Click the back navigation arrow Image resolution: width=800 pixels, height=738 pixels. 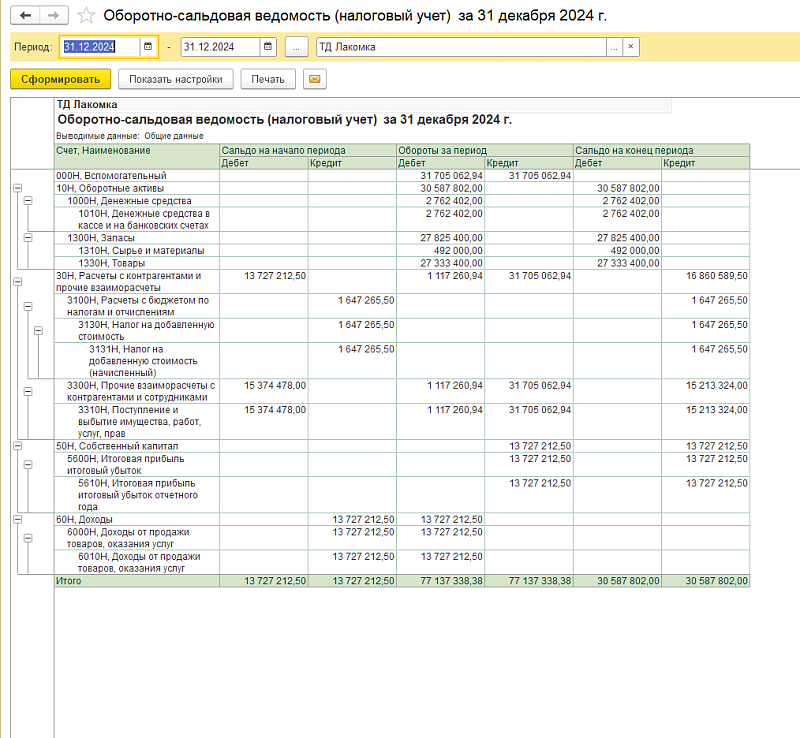pyautogui.click(x=25, y=16)
